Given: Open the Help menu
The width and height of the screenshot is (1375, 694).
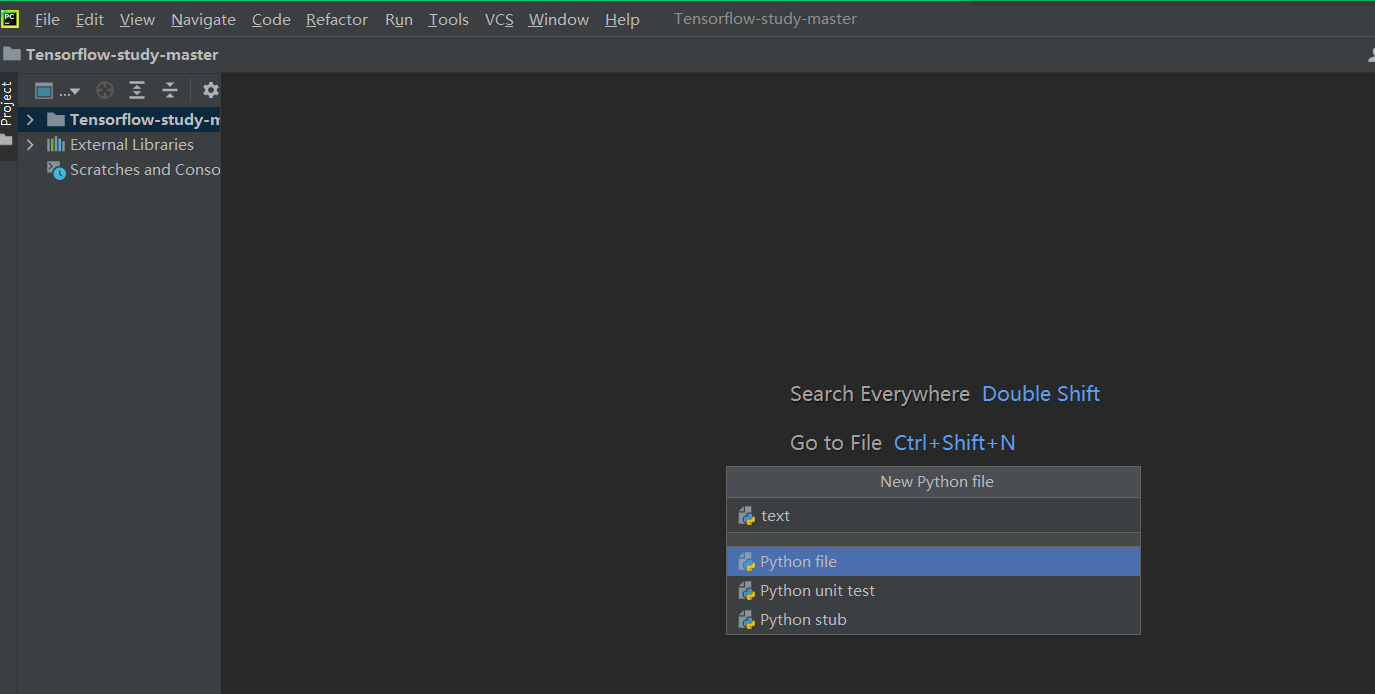Looking at the screenshot, I should coord(622,19).
